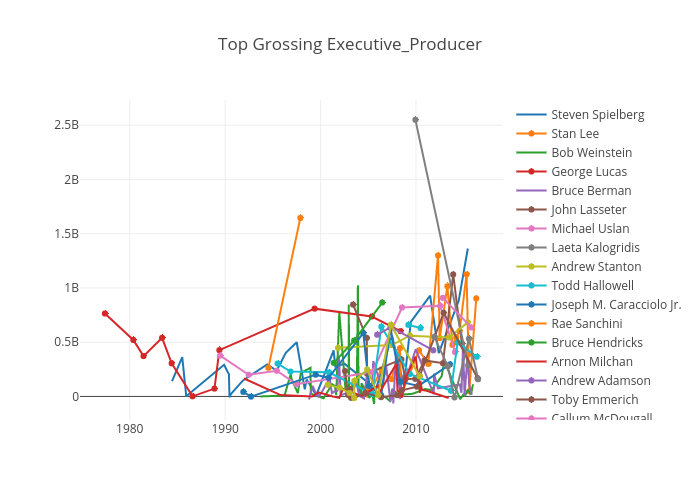Toggle Andrew Stanton legend item
The height and width of the screenshot is (500, 700).
579,267
